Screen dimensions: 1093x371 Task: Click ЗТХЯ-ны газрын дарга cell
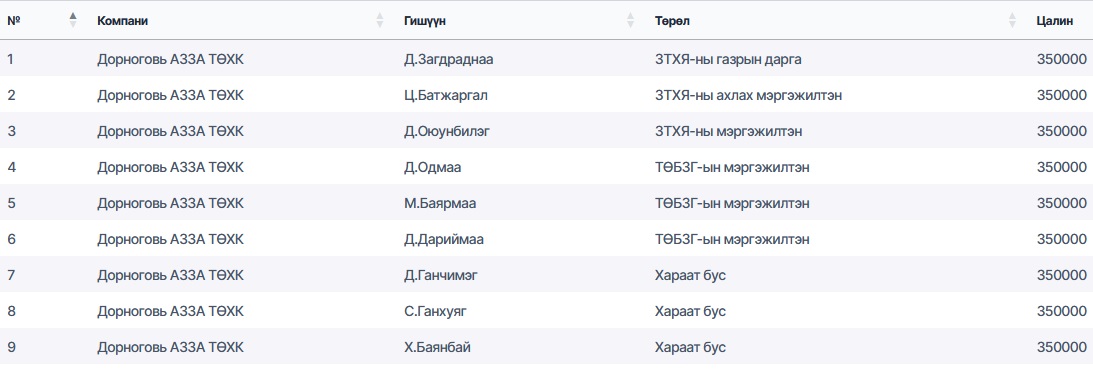pyautogui.click(x=728, y=59)
